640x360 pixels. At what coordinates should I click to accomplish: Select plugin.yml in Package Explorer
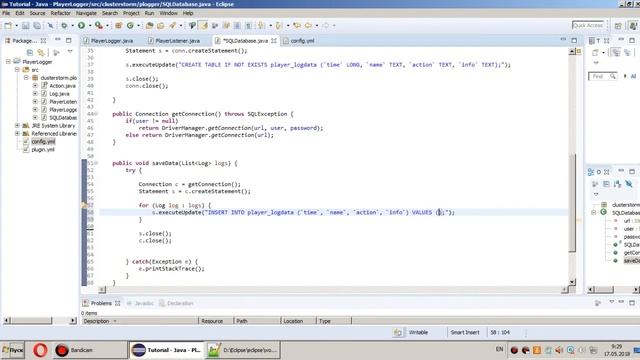43,150
